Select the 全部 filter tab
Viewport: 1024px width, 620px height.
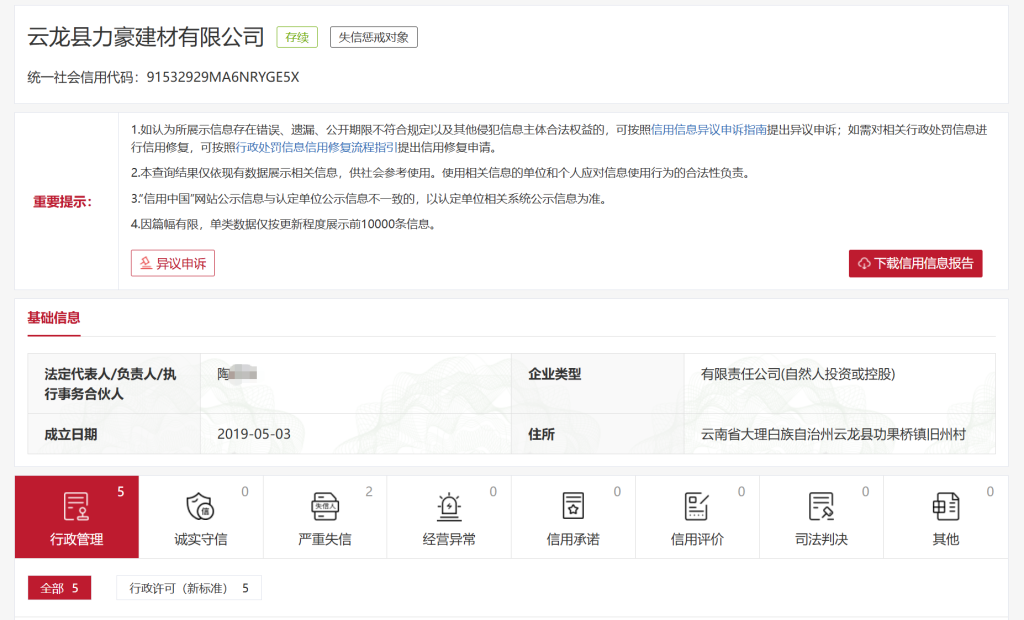(58, 588)
